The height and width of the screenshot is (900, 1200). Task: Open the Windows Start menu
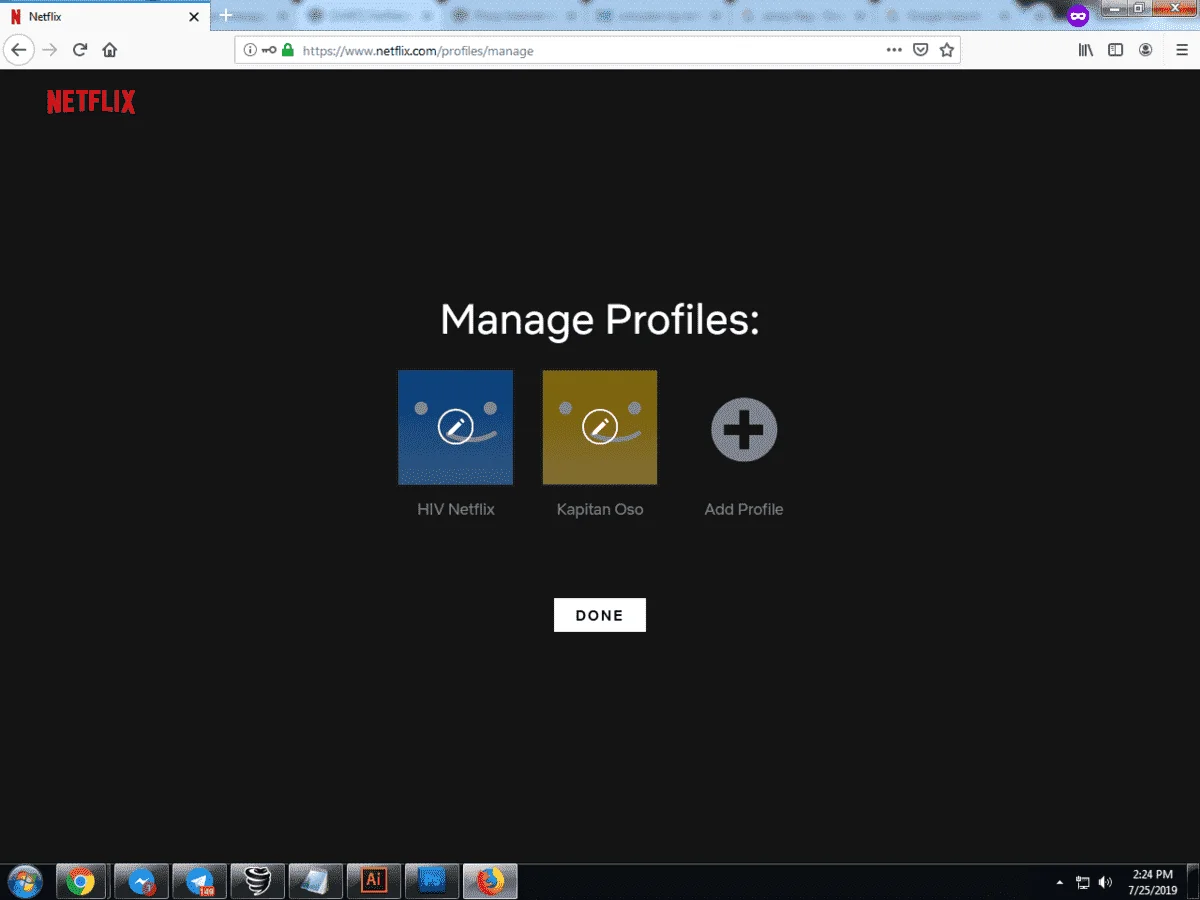pos(24,882)
